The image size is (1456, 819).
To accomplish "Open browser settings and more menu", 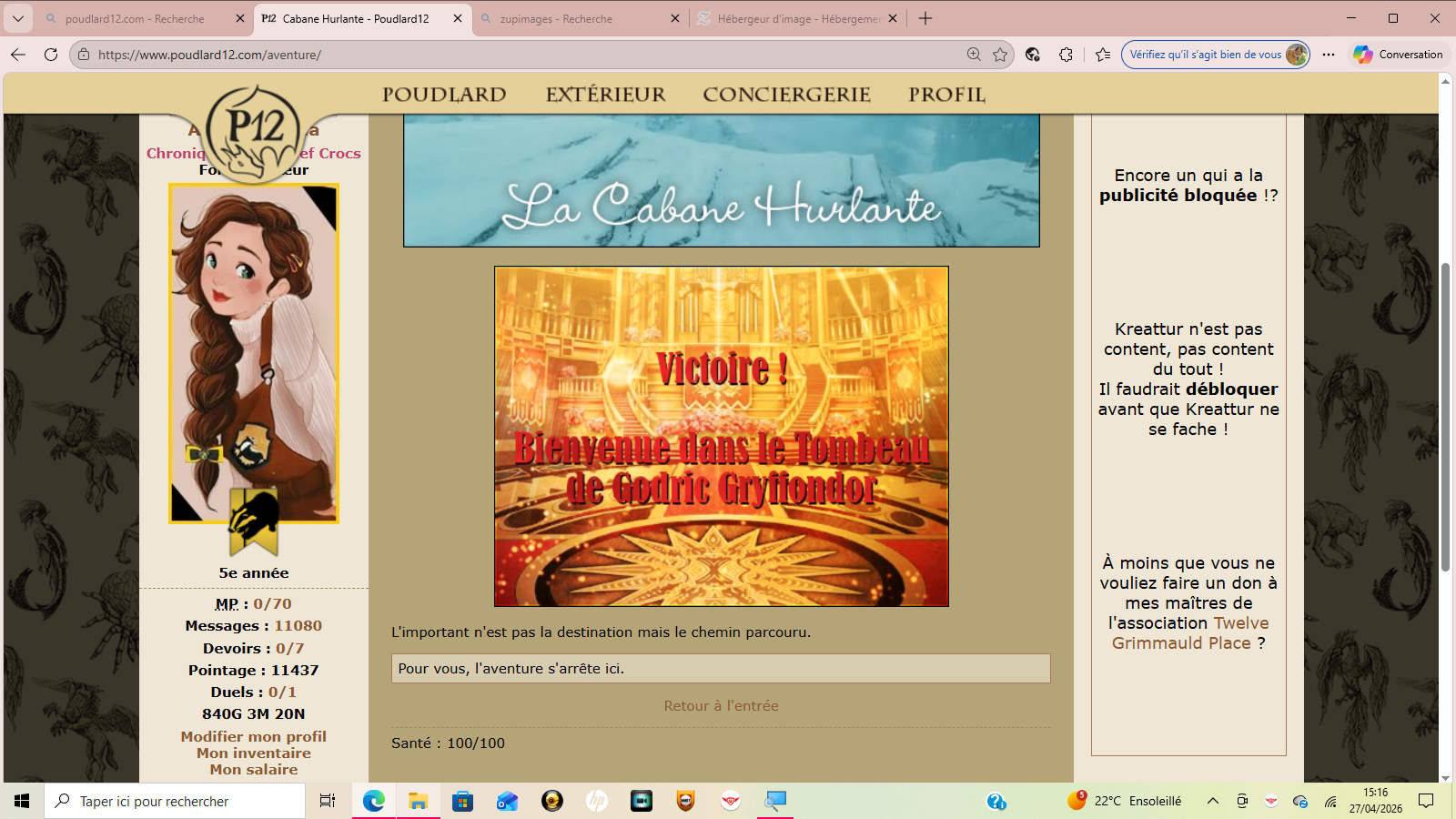I will pos(1329,55).
